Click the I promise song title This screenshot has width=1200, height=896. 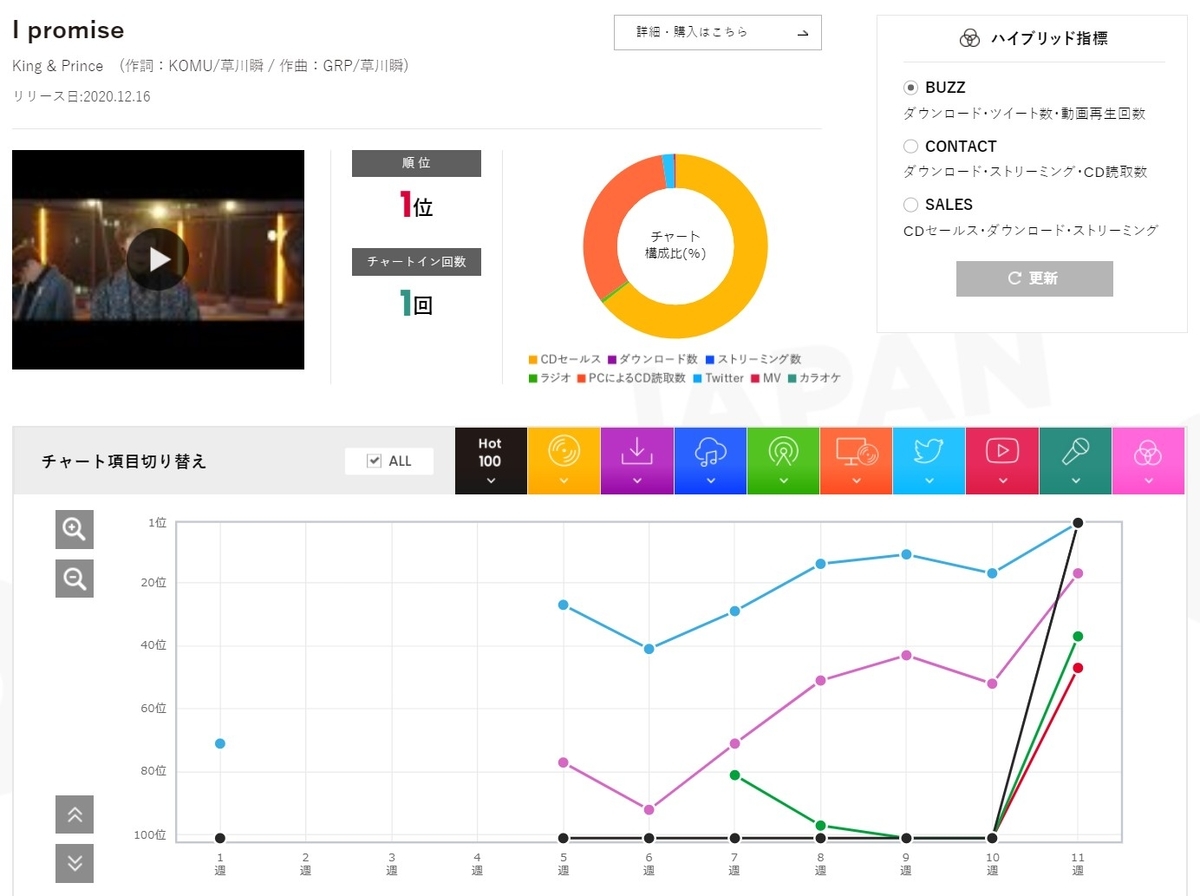click(x=68, y=31)
